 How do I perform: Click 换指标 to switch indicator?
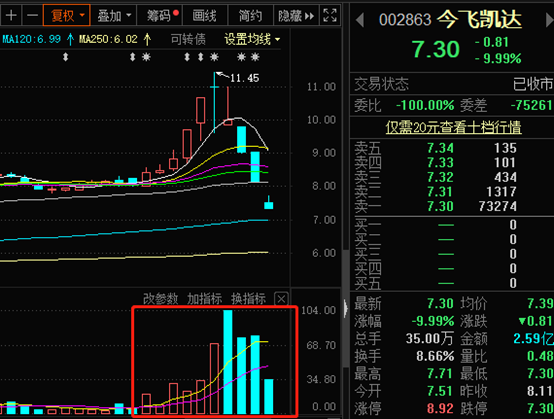[x=248, y=299]
